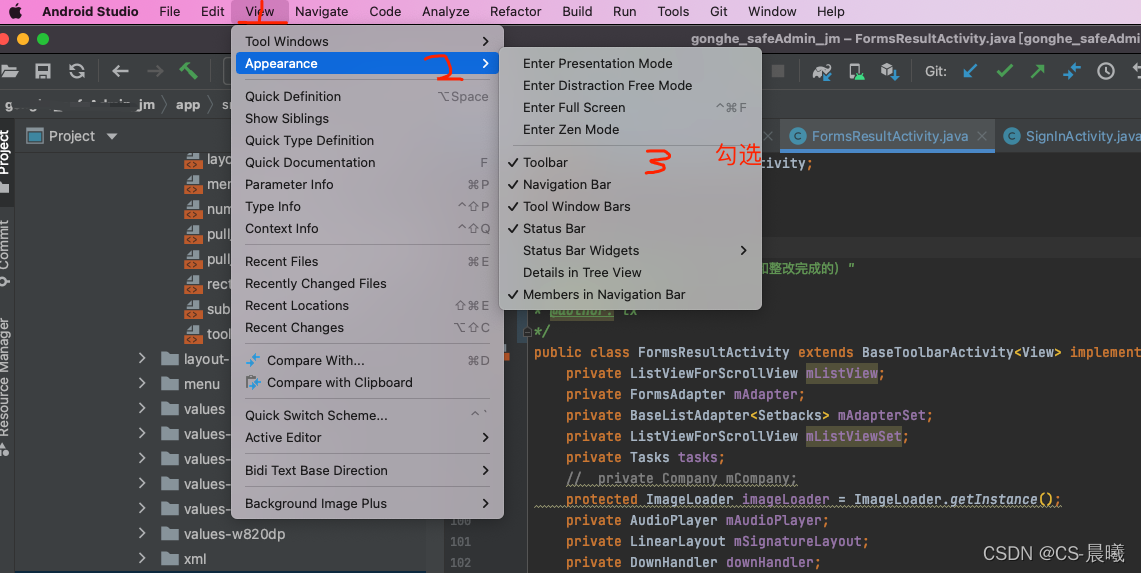Screen dimensions: 1141x573
Task: Open the Project tool window tab
Action: click(x=6, y=160)
